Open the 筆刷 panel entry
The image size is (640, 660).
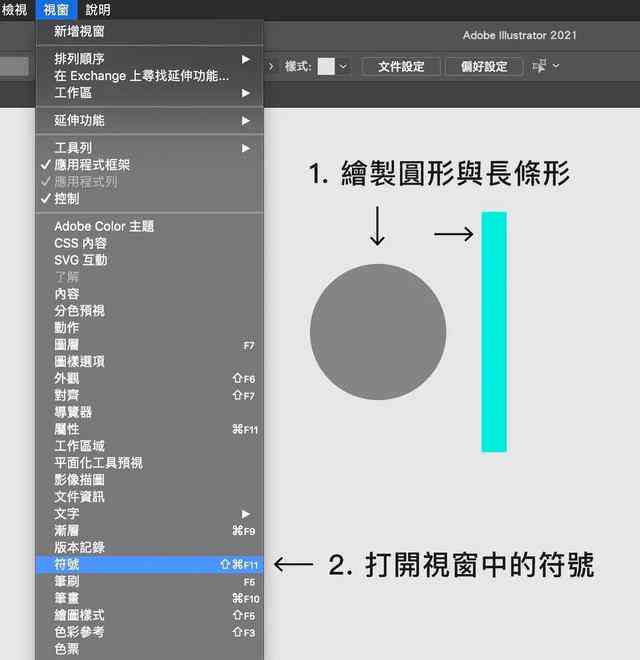pyautogui.click(x=149, y=581)
